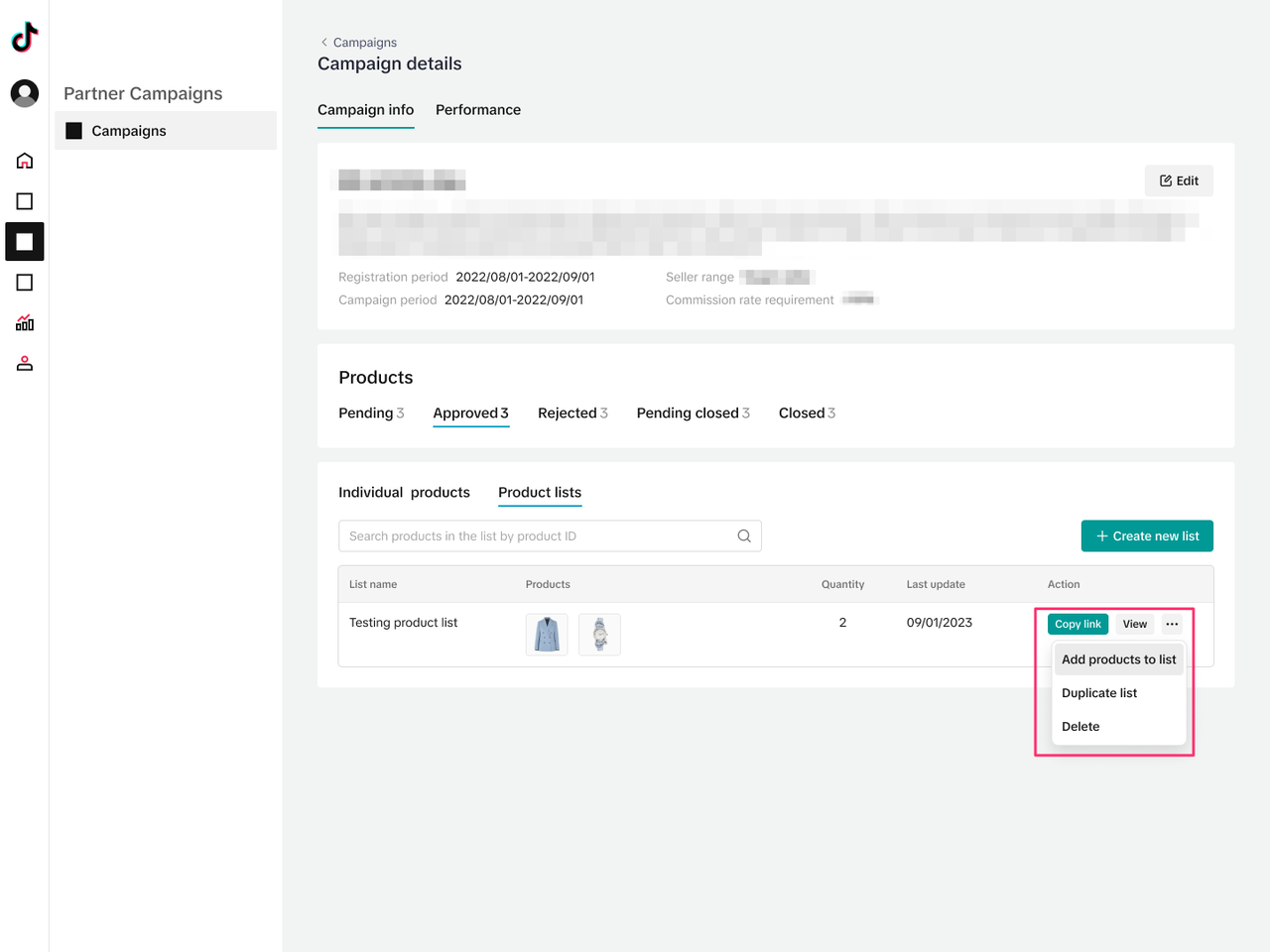Open the analytics chart icon in sidebar
The width and height of the screenshot is (1270, 952).
[x=25, y=323]
